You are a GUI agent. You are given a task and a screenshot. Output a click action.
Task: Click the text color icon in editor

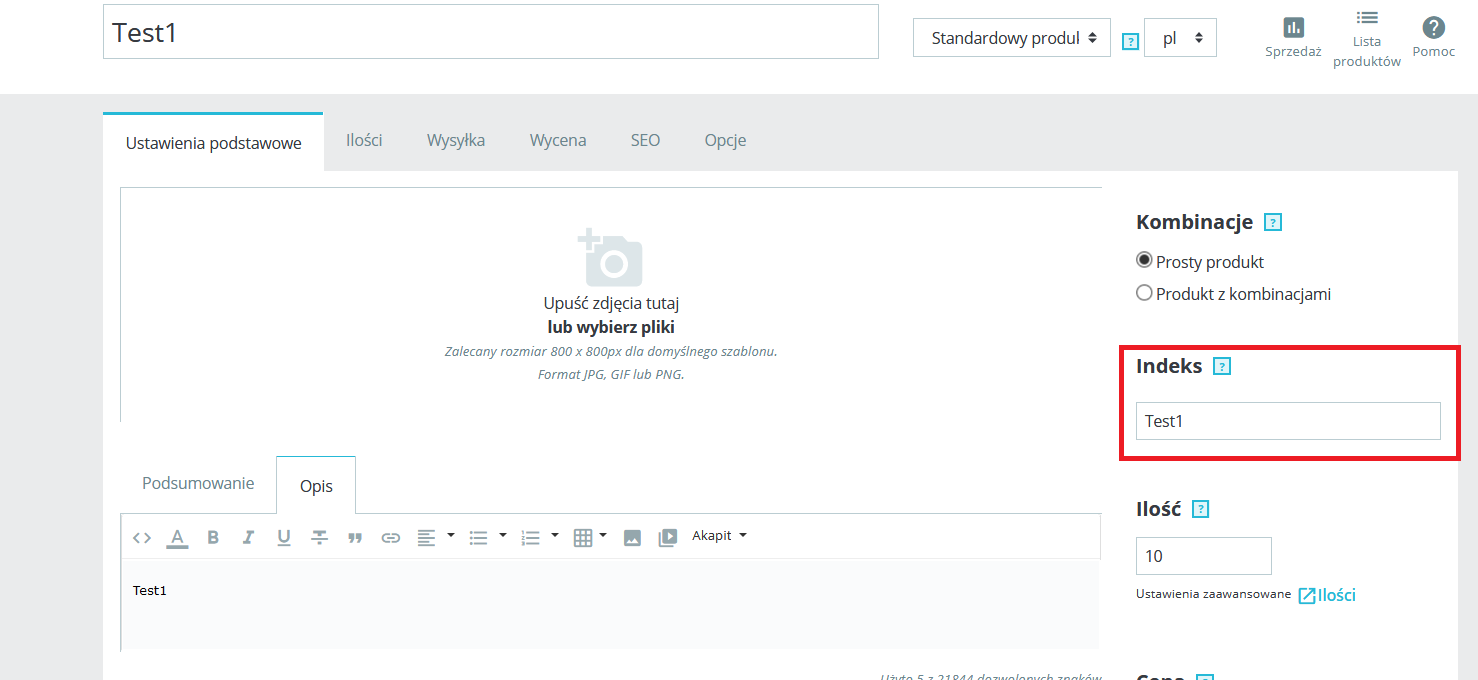[x=177, y=538]
